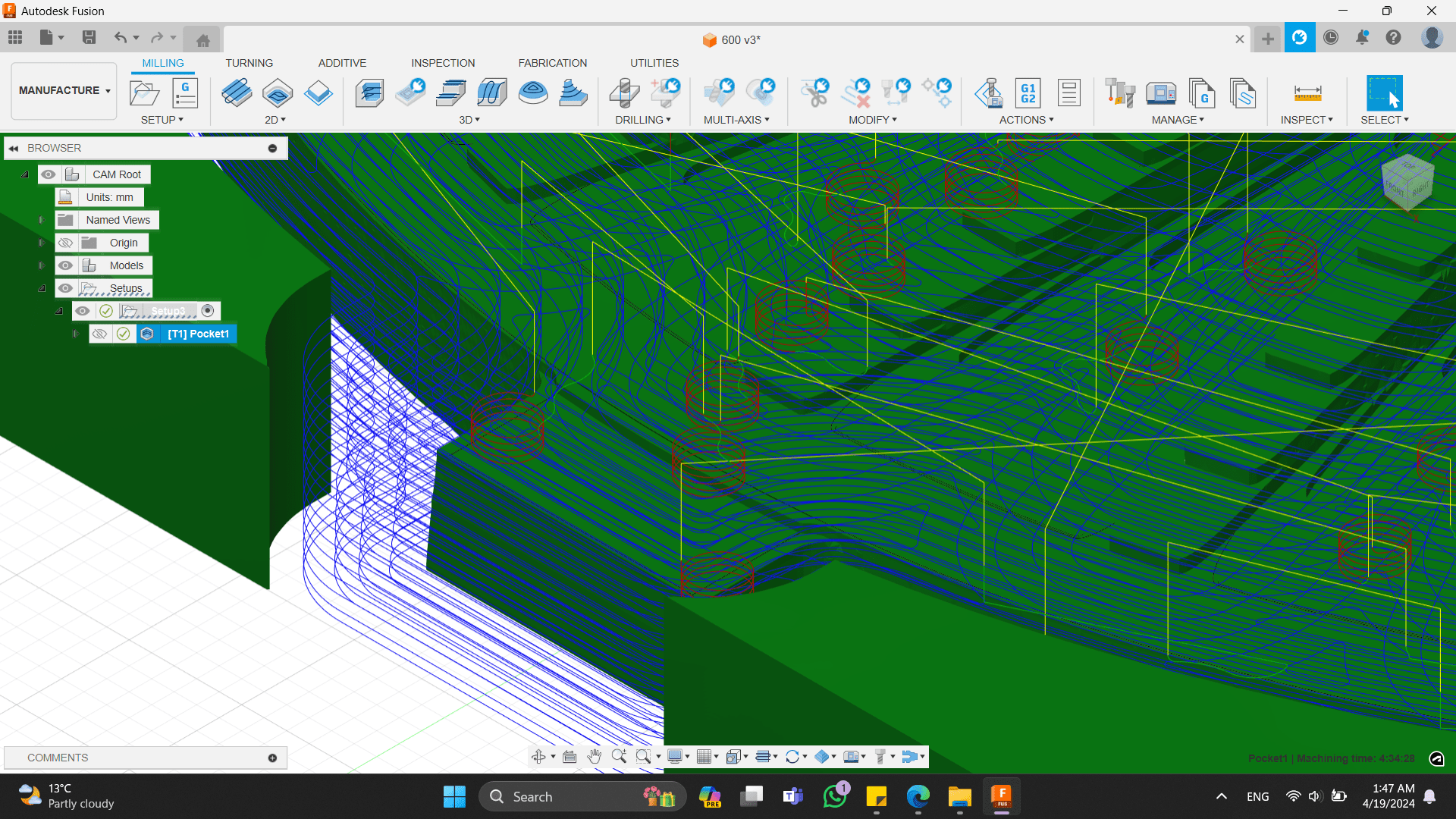Toggle visibility eye of Setups folder

click(x=66, y=288)
